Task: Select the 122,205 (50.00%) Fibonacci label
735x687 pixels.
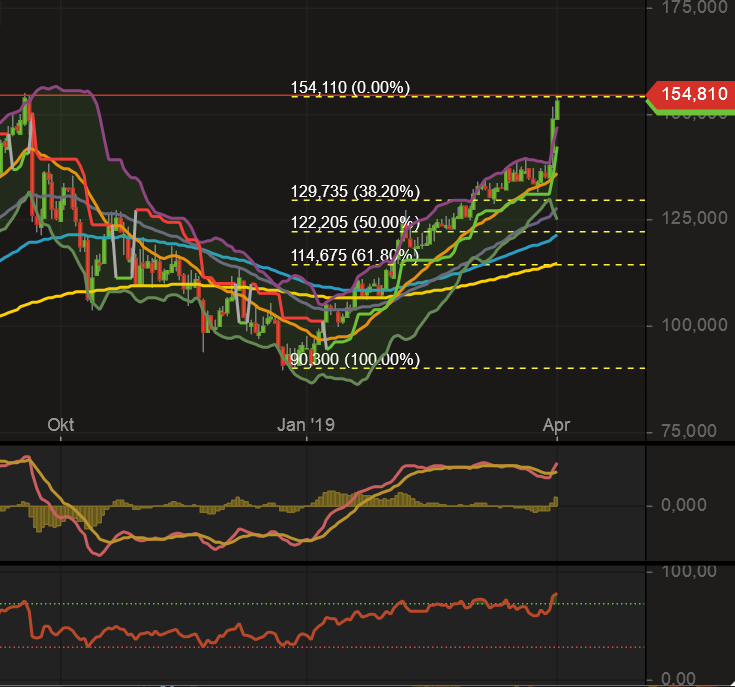Action: click(x=355, y=223)
